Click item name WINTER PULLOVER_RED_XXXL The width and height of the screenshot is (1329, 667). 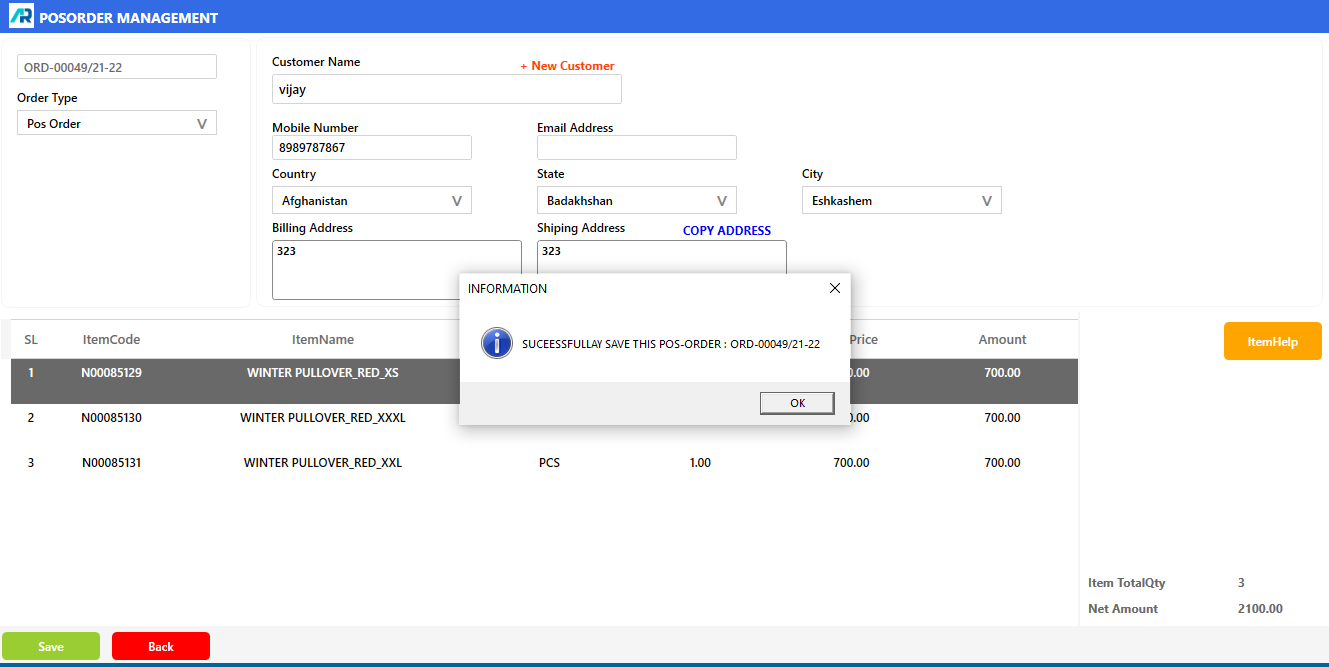click(323, 418)
